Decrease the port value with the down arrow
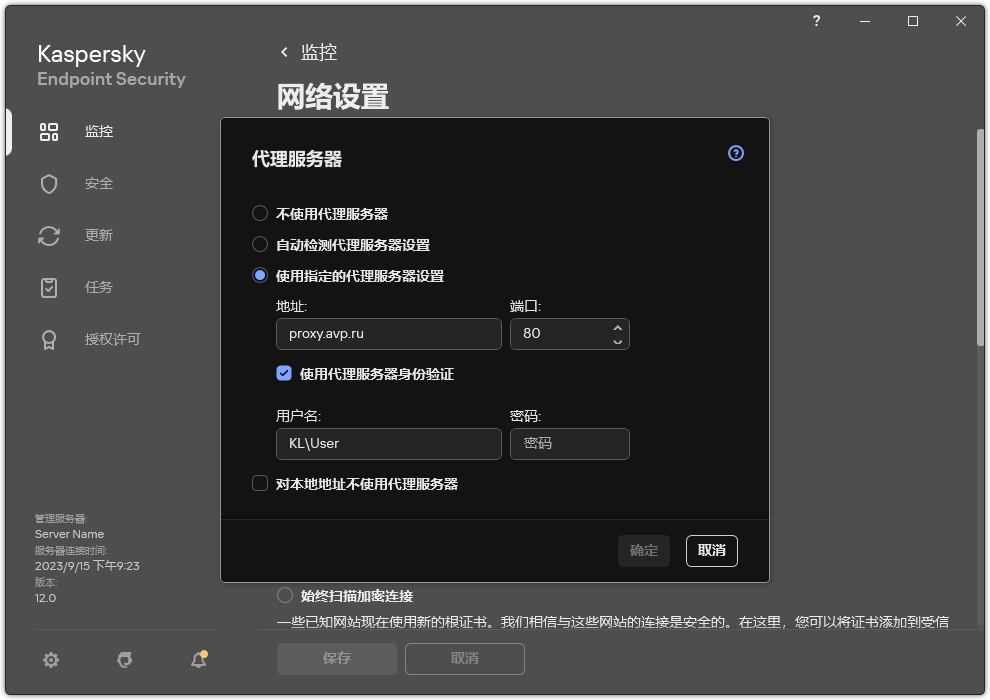This screenshot has height=700, width=990. tap(618, 340)
